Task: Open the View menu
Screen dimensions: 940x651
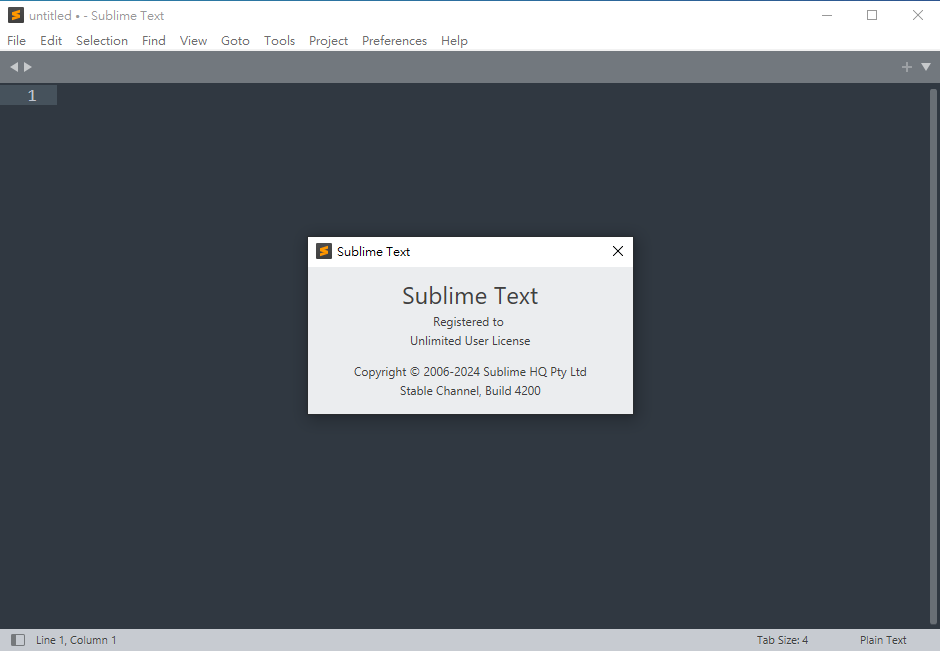Action: click(x=193, y=41)
